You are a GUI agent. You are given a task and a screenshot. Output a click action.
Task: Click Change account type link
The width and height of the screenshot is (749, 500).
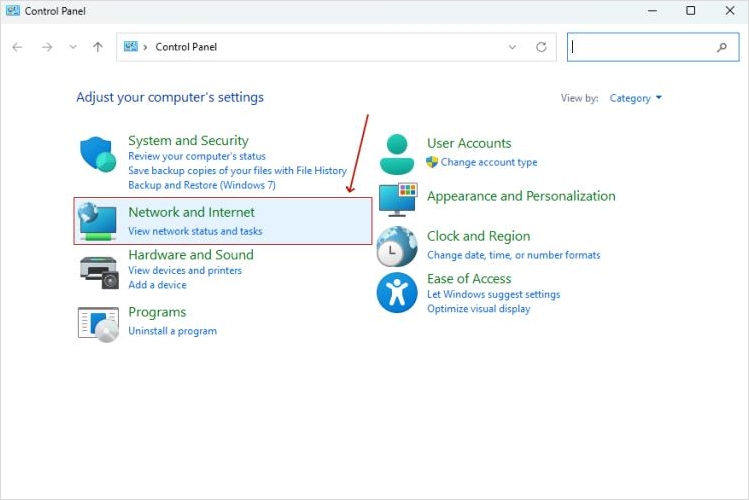pyautogui.click(x=489, y=162)
